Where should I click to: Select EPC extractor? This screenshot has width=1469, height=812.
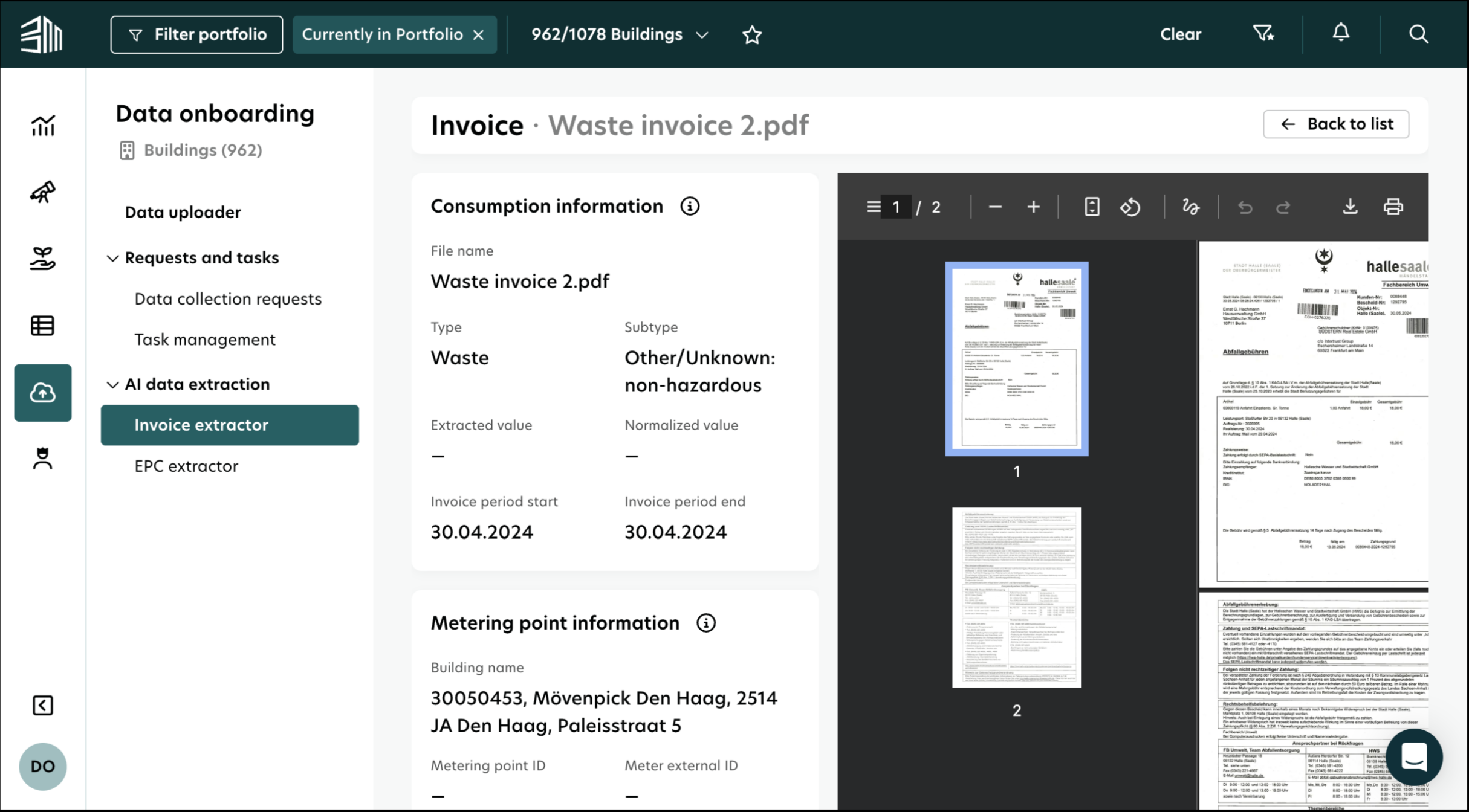tap(186, 466)
